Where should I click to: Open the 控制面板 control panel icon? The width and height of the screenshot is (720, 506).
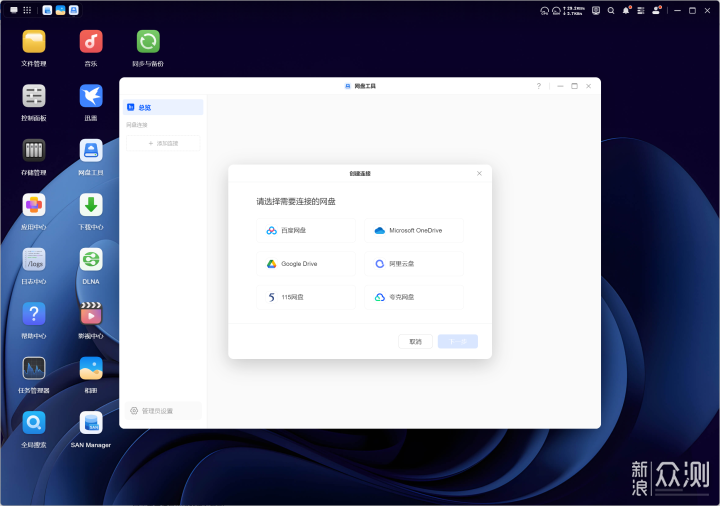tap(34, 96)
